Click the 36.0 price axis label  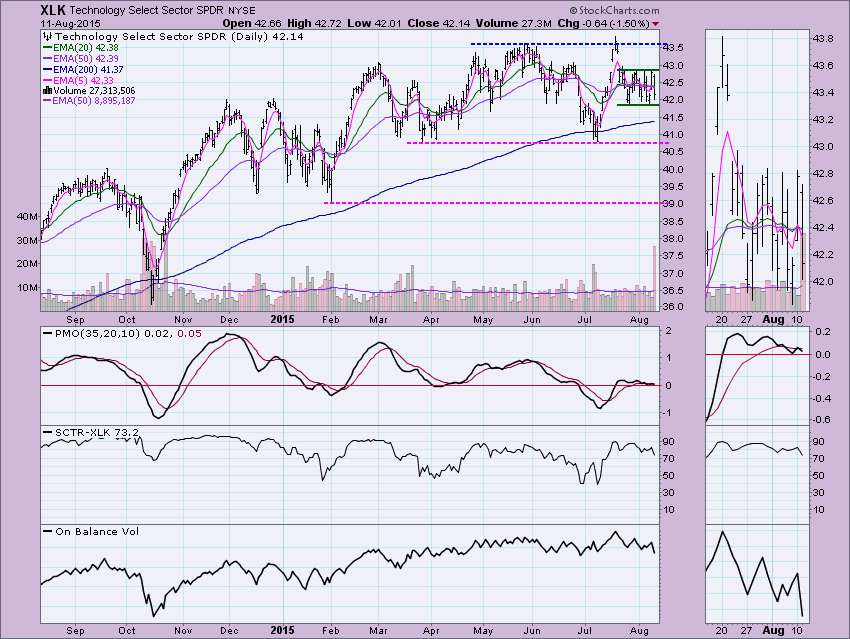(x=673, y=307)
